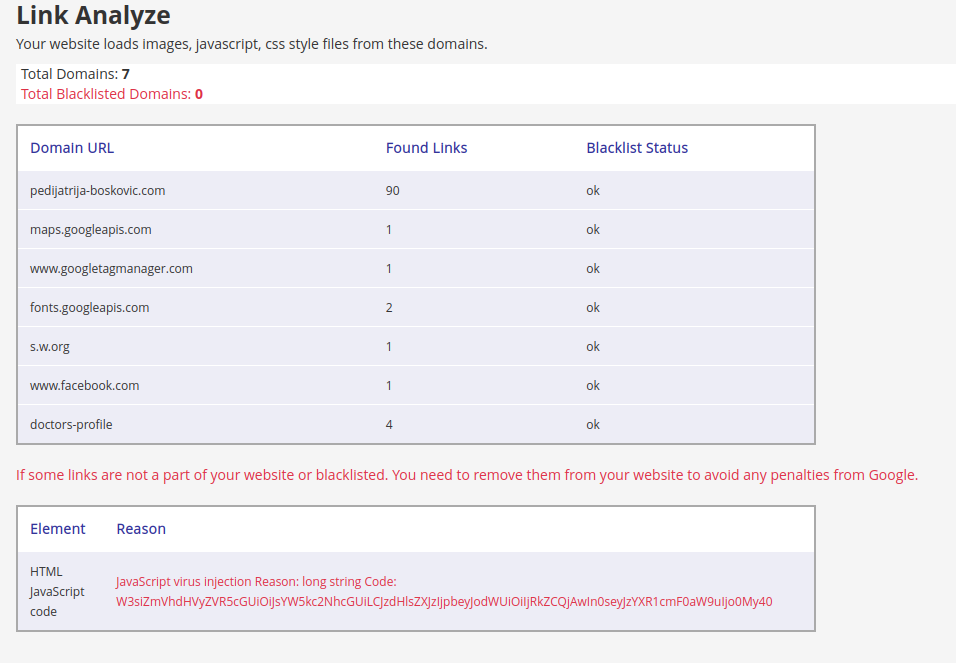Screen dimensions: 956x663
Task: Click the long base64 code string
Action: 444,601
